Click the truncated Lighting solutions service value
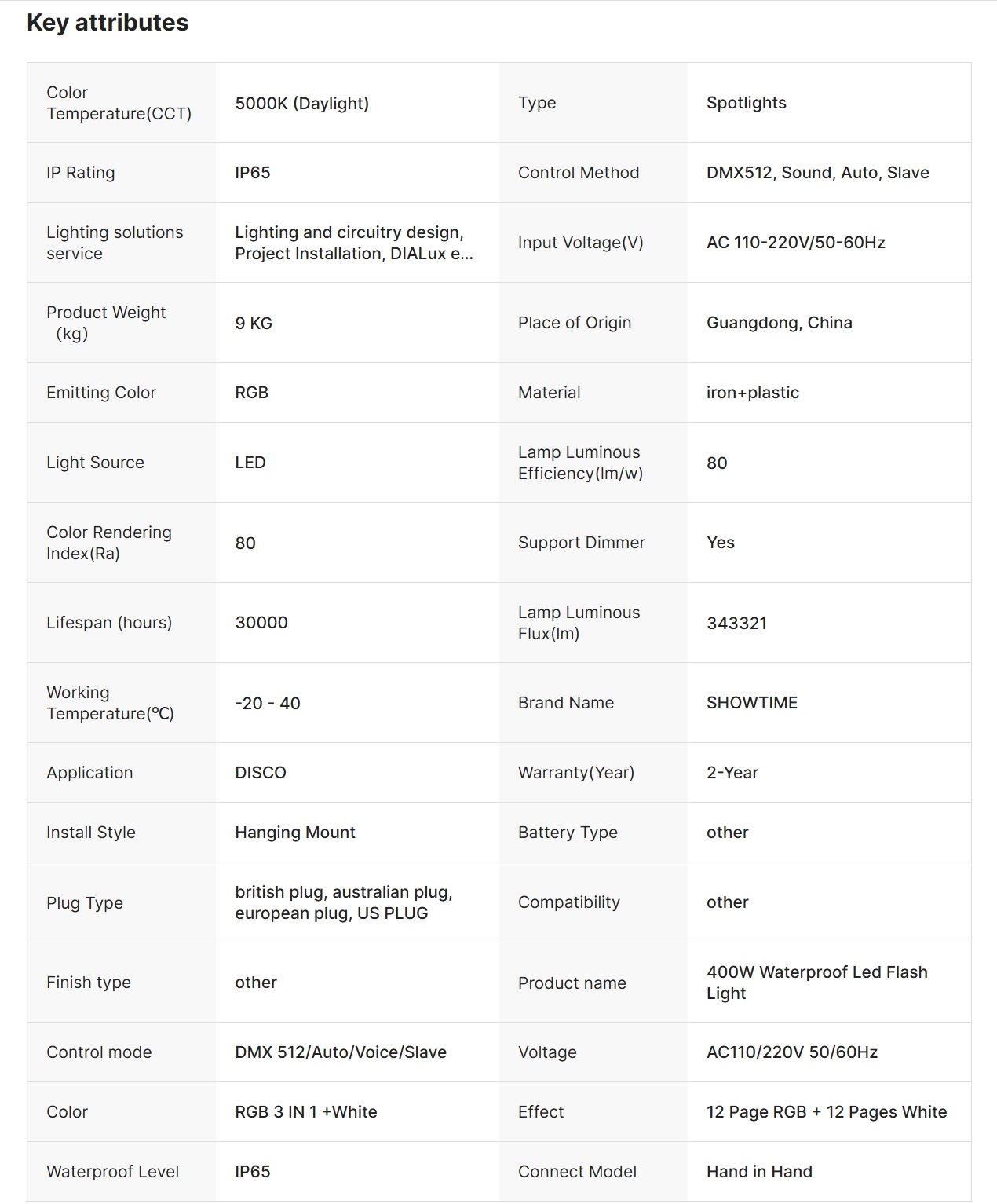 pos(353,243)
